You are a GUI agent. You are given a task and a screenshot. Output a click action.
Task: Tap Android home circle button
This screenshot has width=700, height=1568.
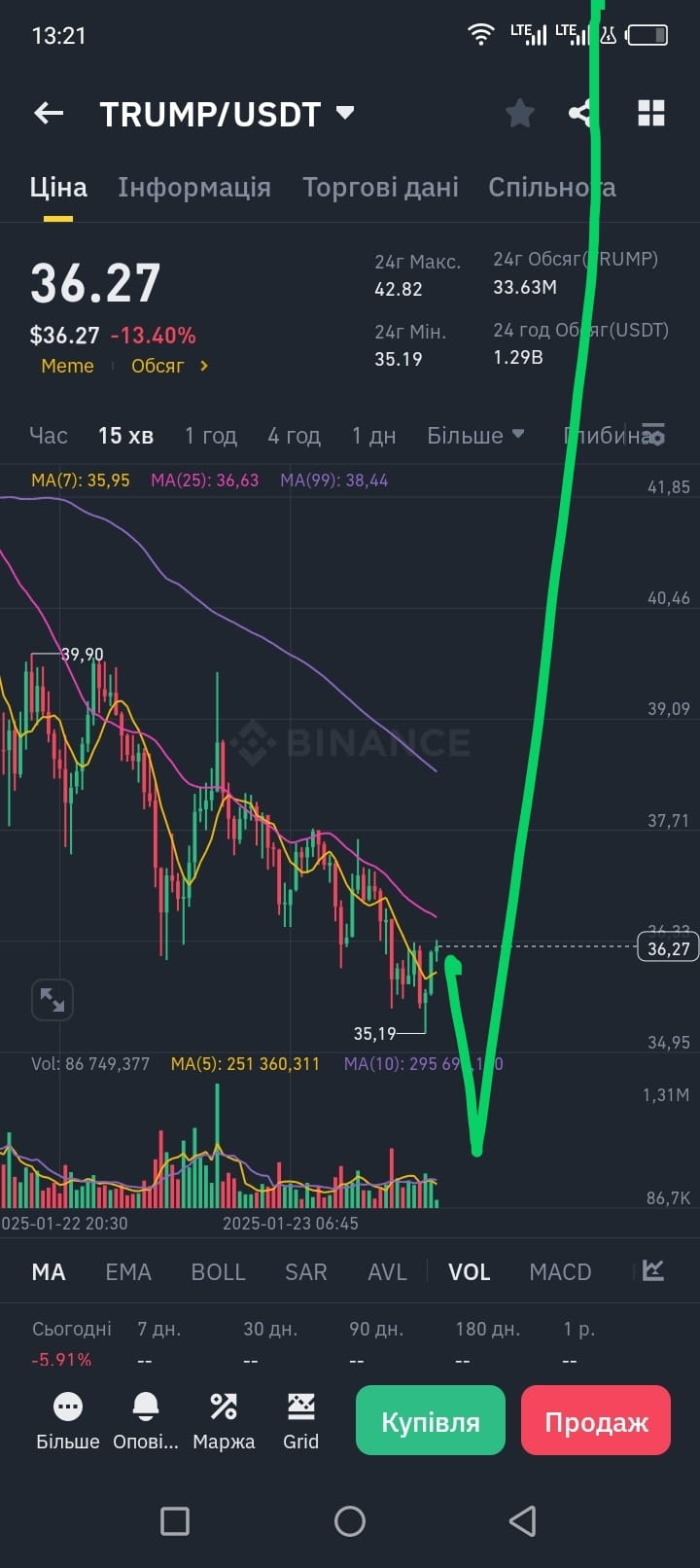[350, 1520]
